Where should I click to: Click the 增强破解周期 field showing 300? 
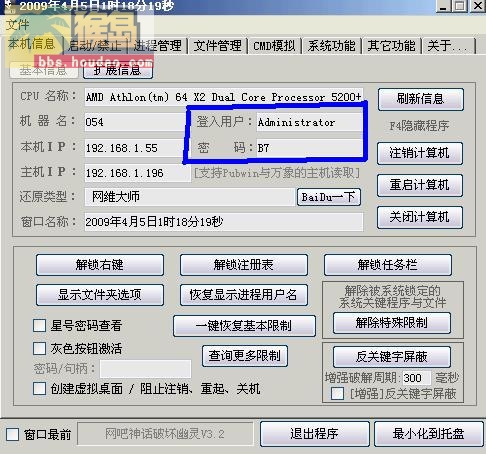tap(417, 378)
